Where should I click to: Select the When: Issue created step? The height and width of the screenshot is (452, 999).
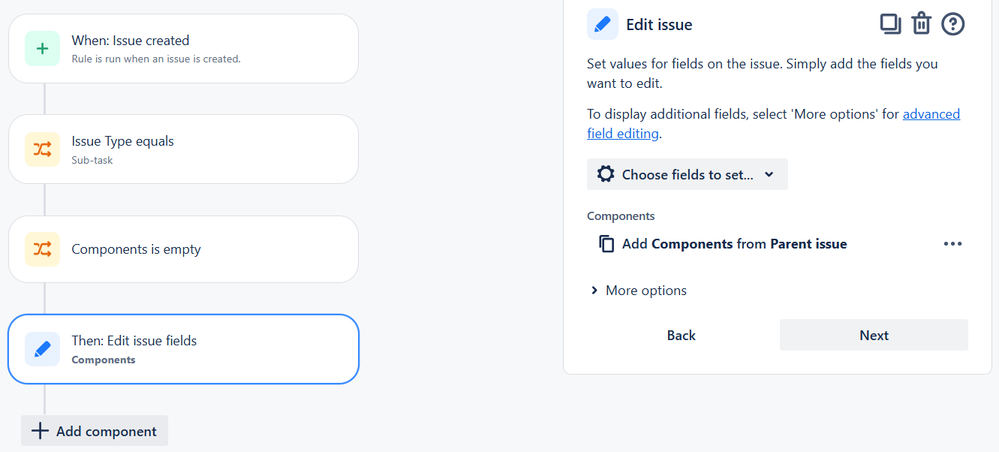click(x=183, y=48)
